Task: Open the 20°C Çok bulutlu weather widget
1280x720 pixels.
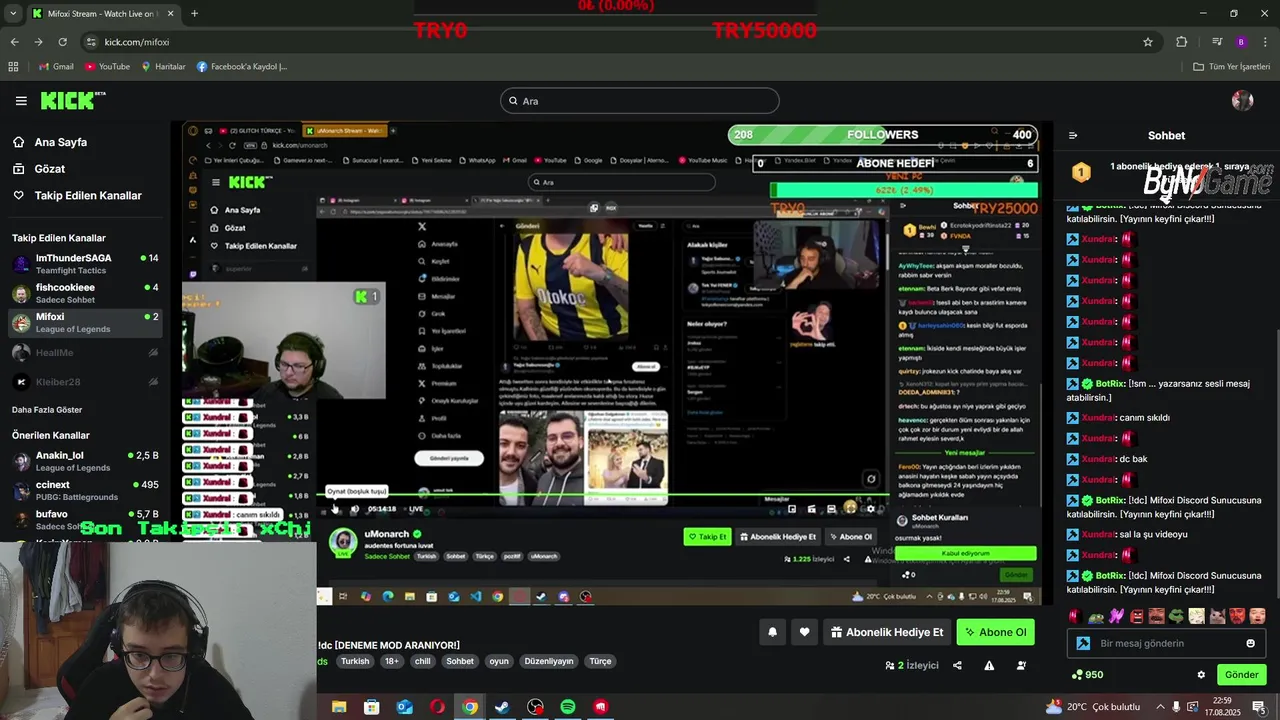Action: click(1093, 707)
